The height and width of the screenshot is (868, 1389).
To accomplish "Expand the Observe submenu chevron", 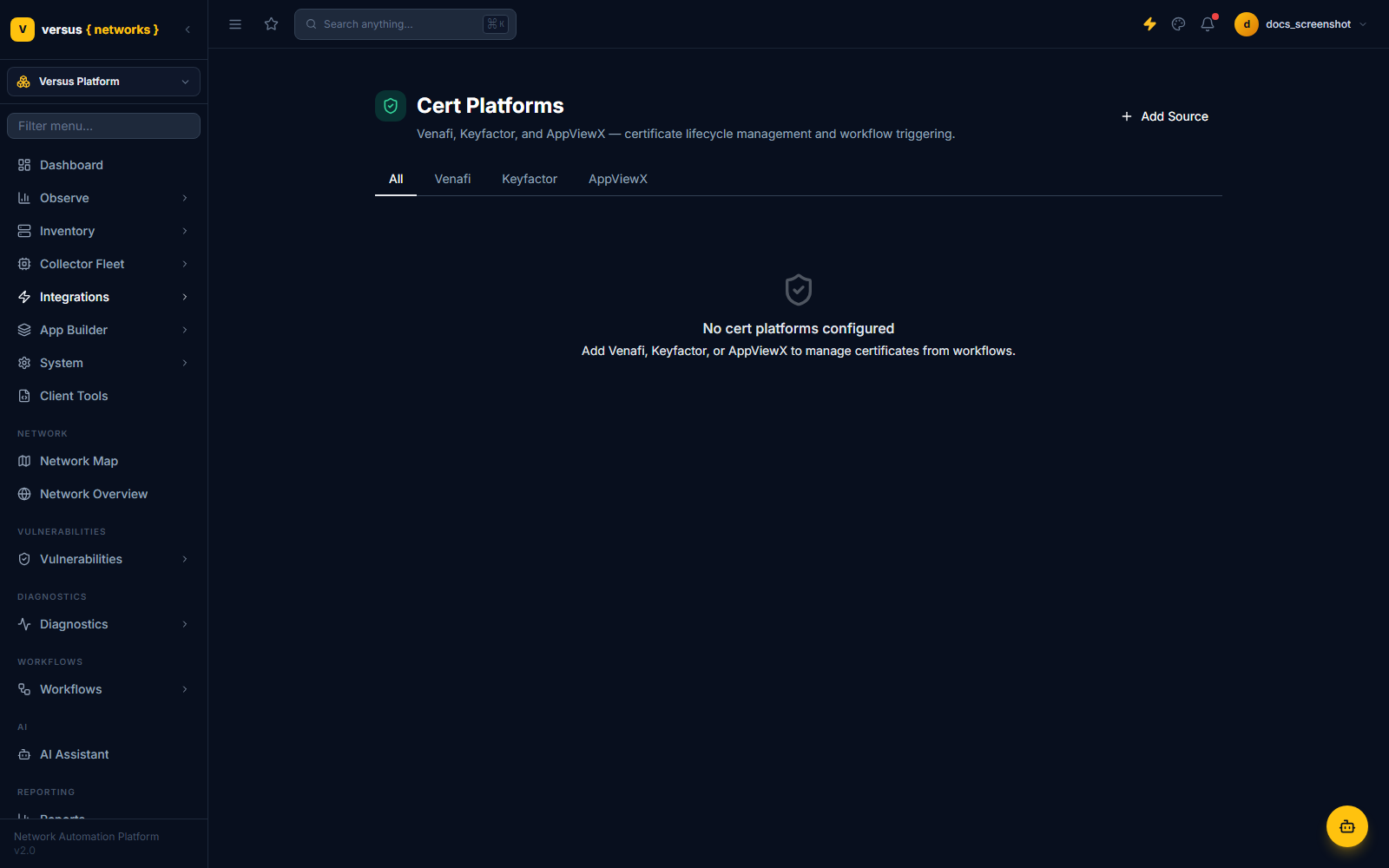I will pyautogui.click(x=185, y=198).
